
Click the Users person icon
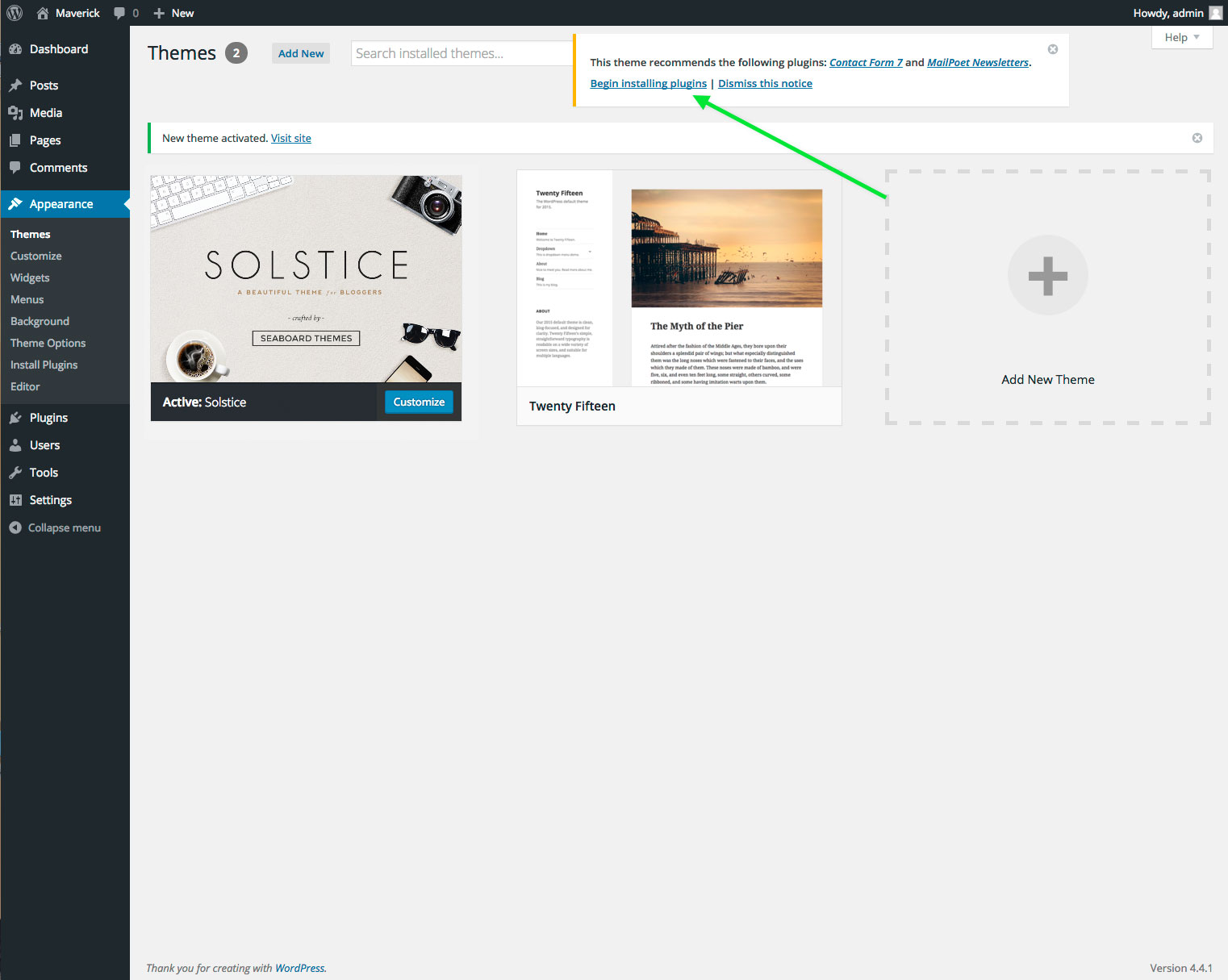15,445
